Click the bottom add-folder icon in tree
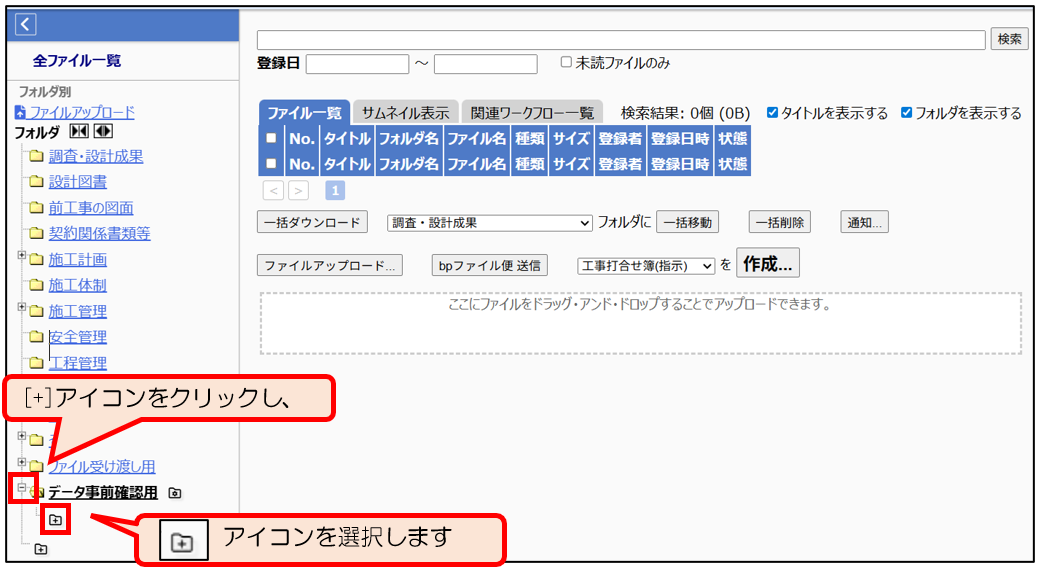The width and height of the screenshot is (1044, 571). click(40, 549)
